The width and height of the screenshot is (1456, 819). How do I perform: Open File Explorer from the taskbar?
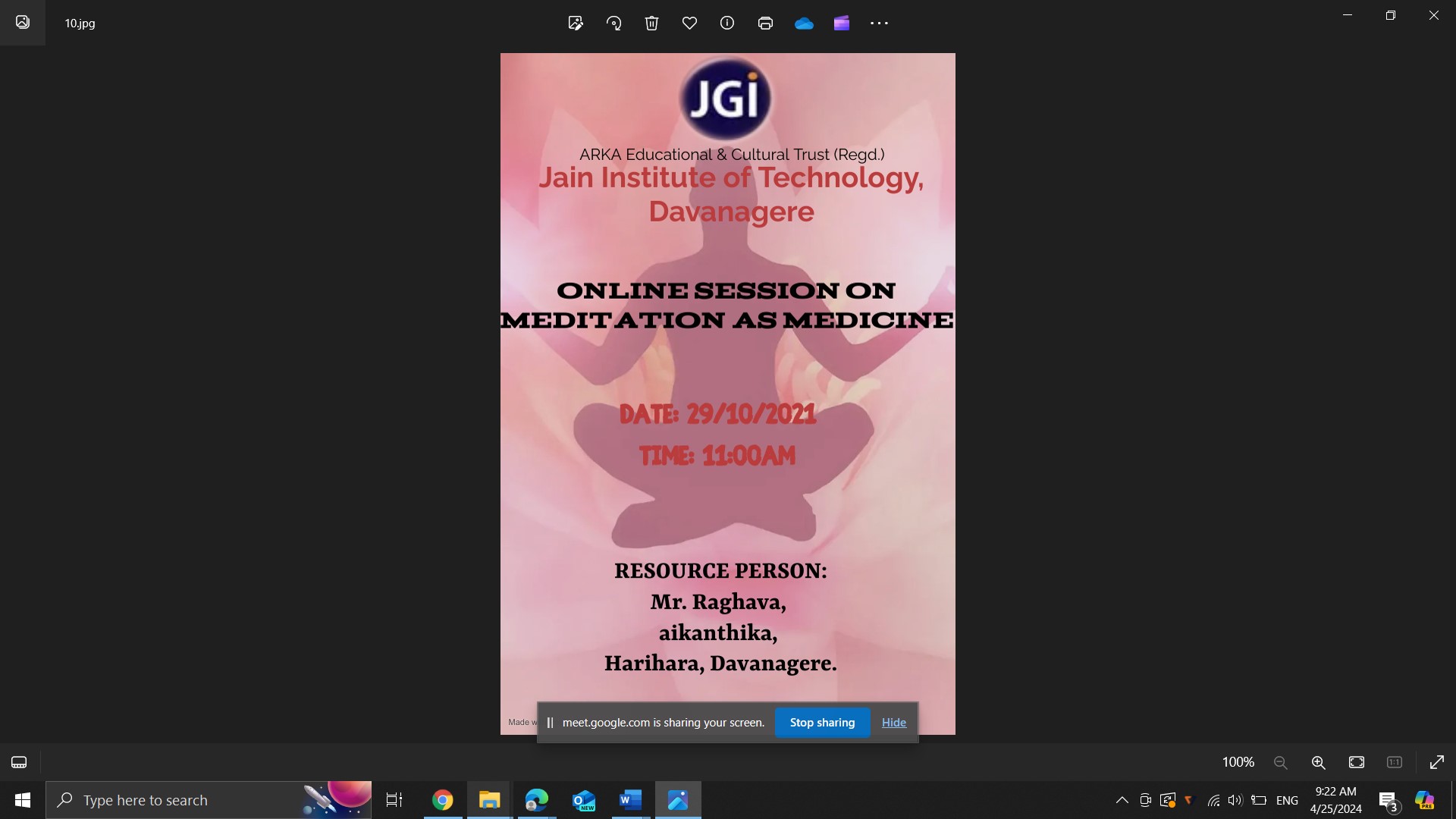click(489, 800)
